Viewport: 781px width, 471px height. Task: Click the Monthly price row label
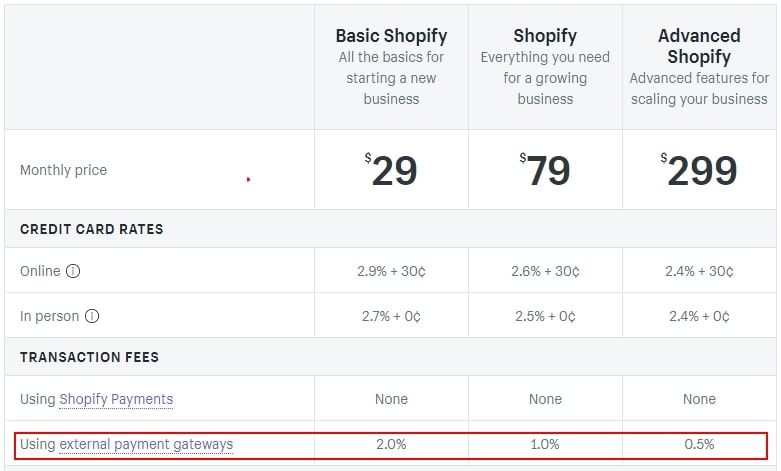63,170
